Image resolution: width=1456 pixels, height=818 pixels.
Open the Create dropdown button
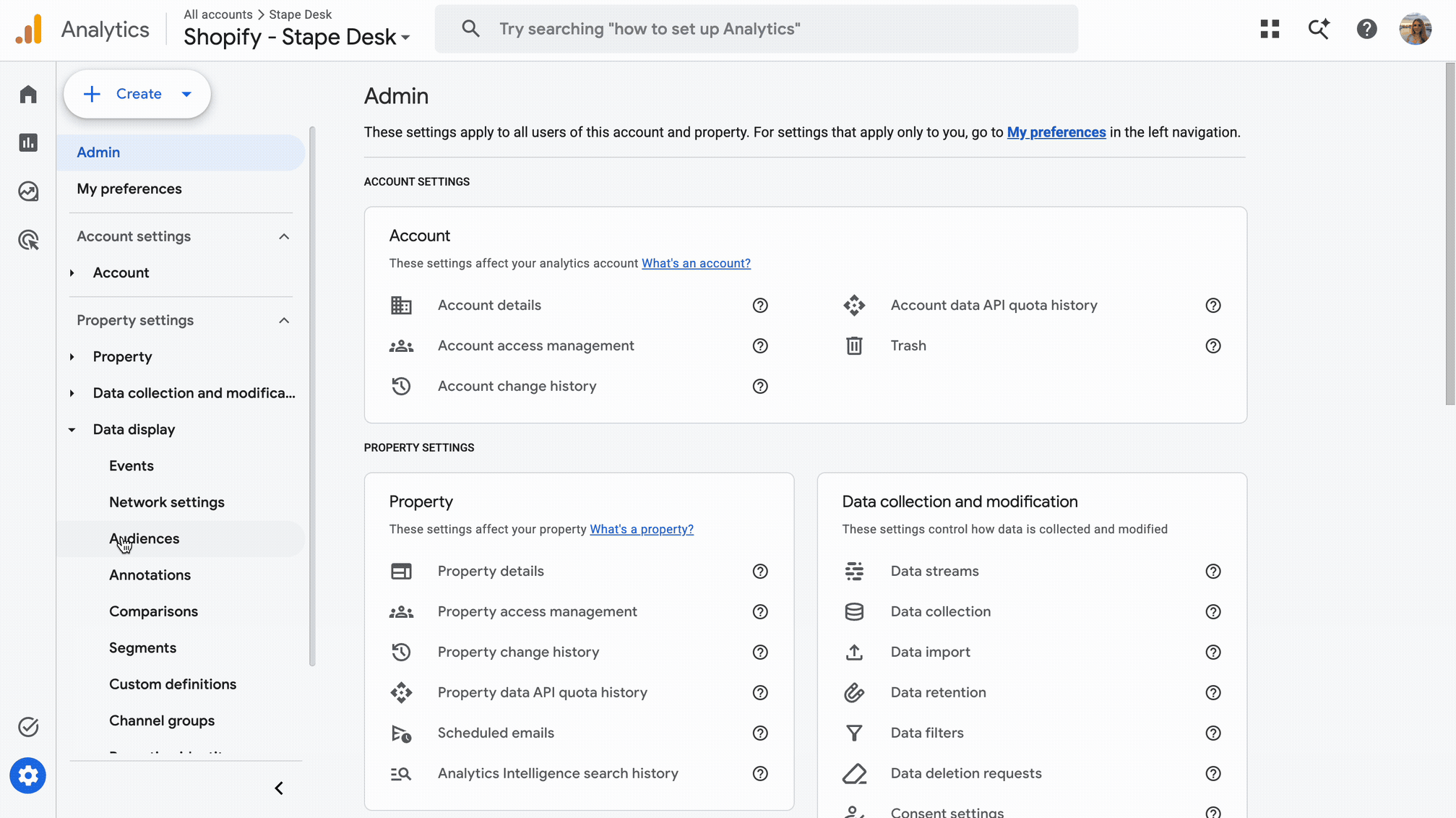137,94
